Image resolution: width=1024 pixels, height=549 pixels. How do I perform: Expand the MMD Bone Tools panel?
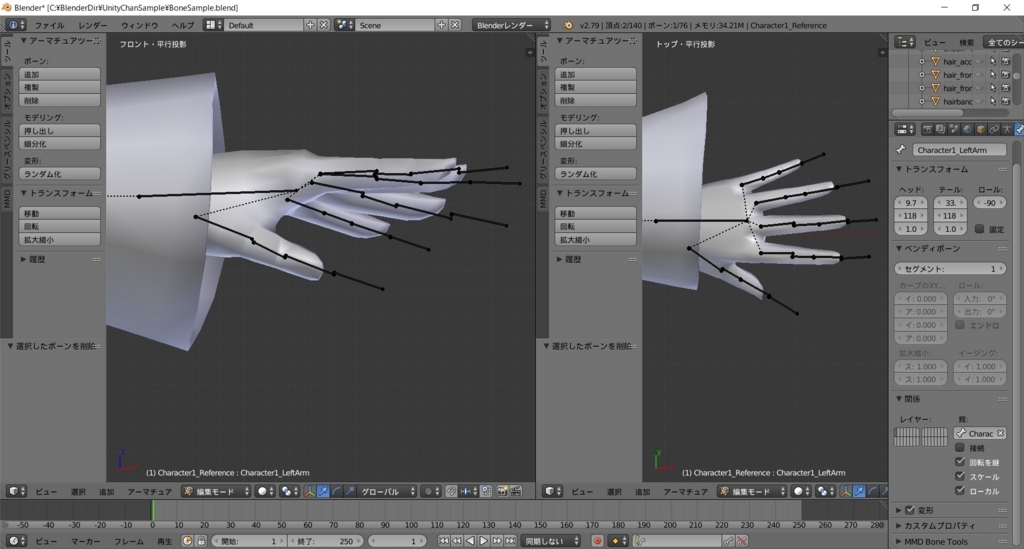pos(935,541)
